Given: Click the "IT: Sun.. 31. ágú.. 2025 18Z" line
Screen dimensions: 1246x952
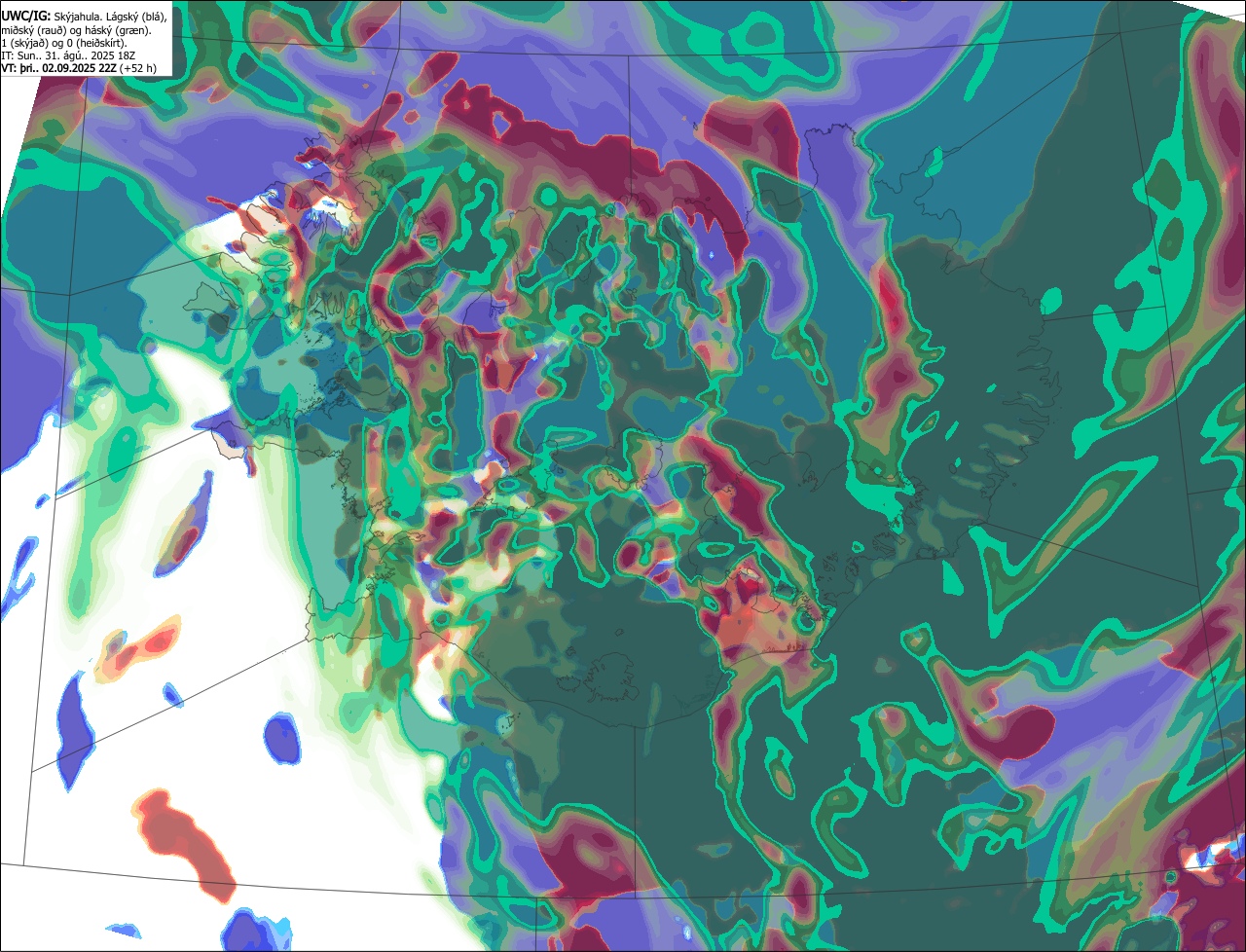Looking at the screenshot, I should tap(66, 55).
